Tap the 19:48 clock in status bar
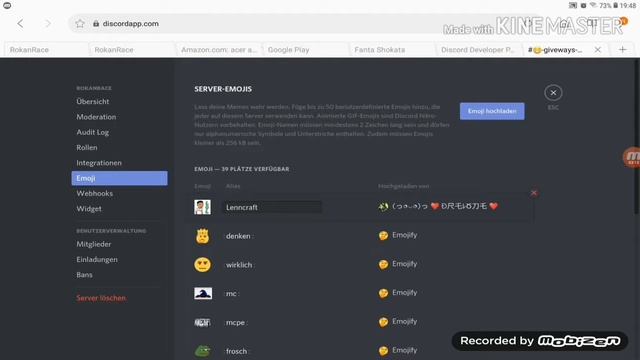This screenshot has height=360, width=640. (628, 5)
